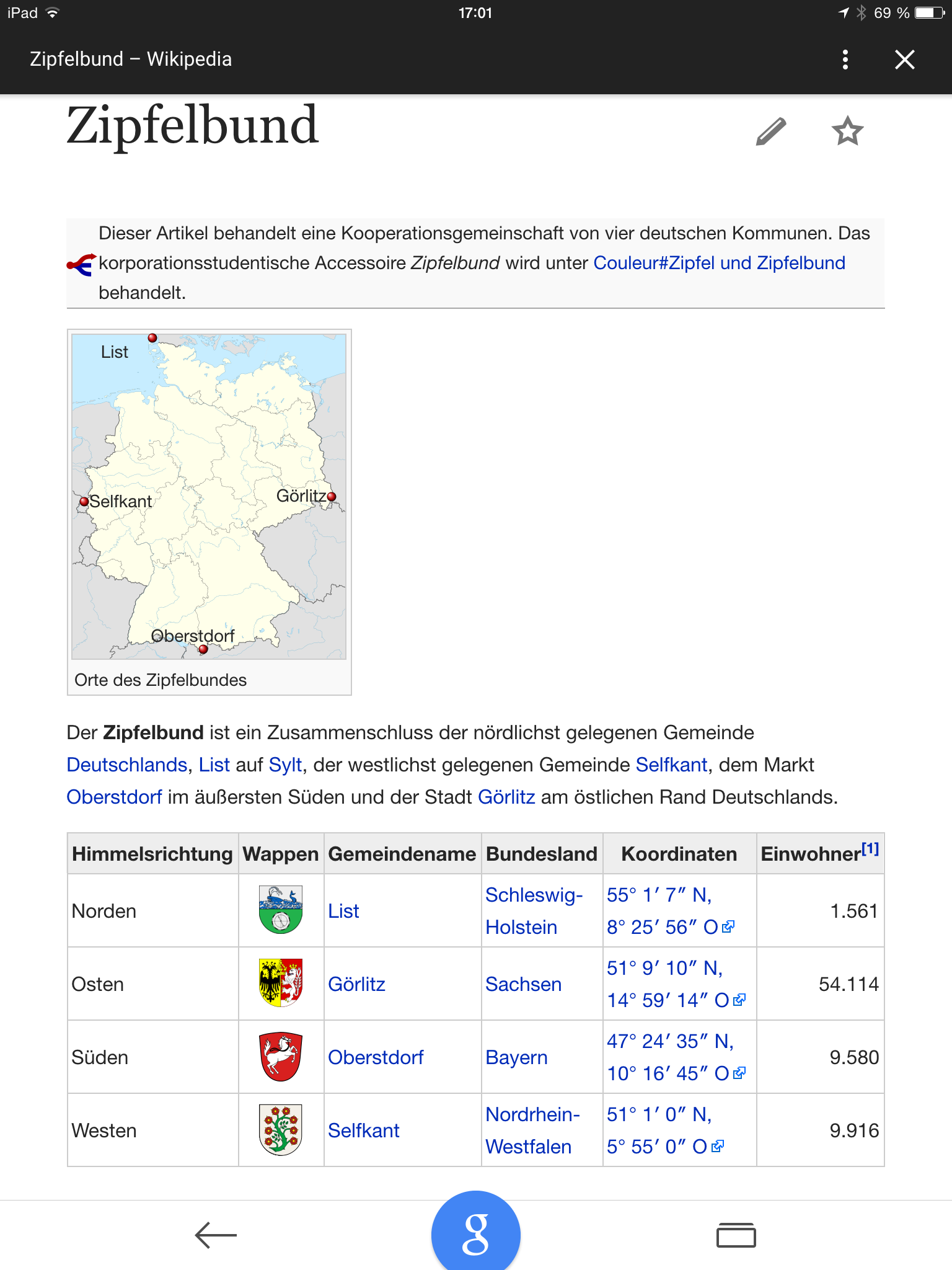Tap the List coat of arms
This screenshot has width=952, height=1270.
[281, 910]
